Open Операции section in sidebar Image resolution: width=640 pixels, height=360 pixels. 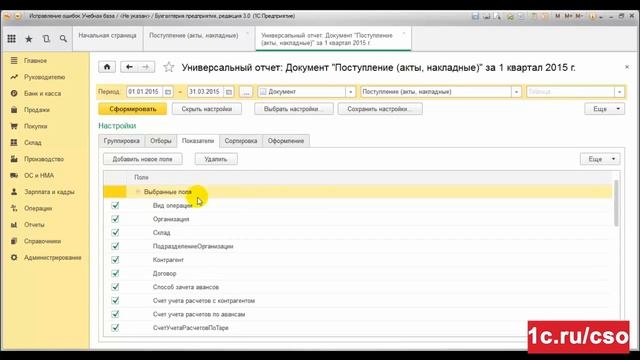click(38, 208)
